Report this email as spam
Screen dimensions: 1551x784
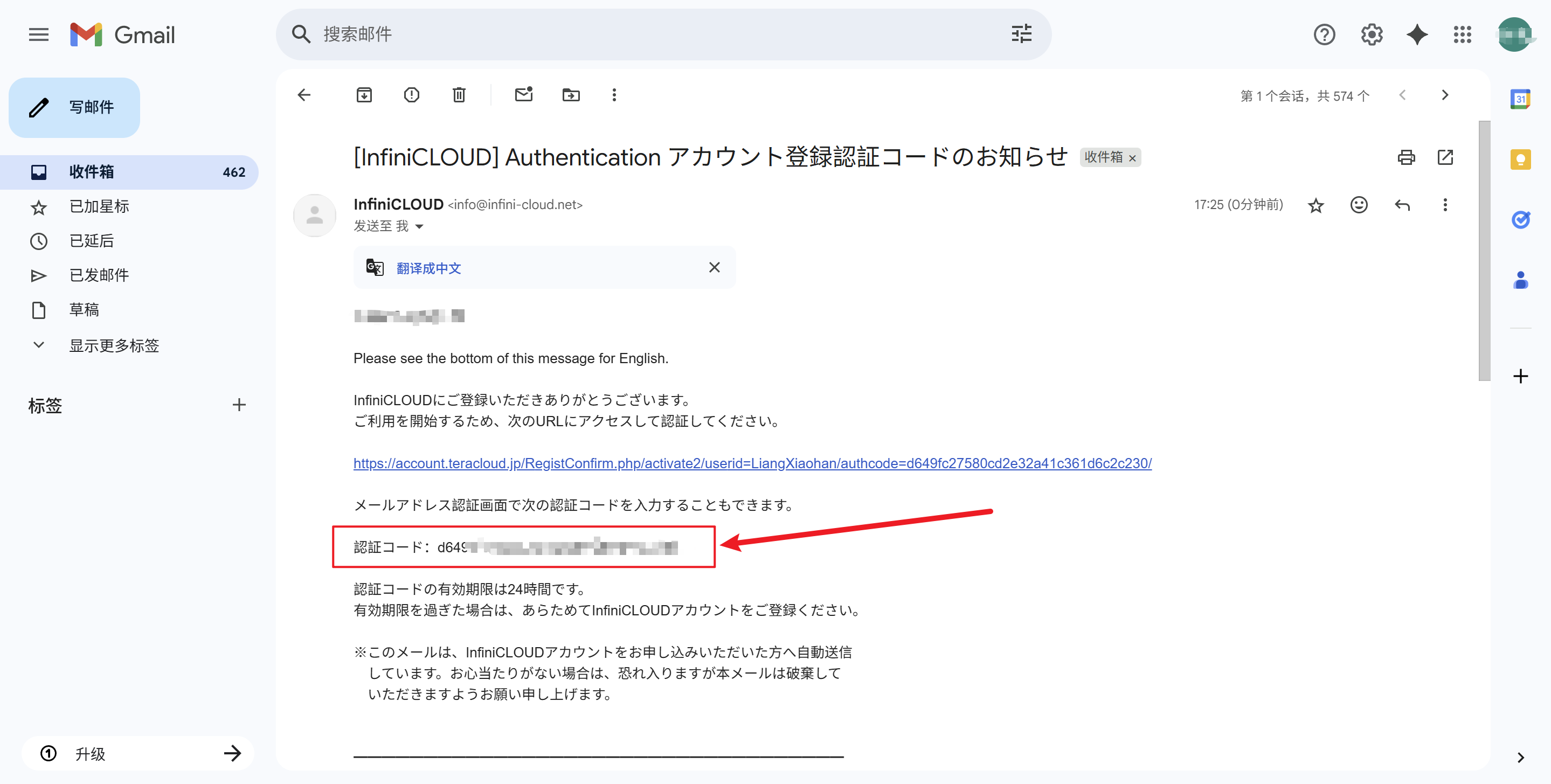point(412,94)
